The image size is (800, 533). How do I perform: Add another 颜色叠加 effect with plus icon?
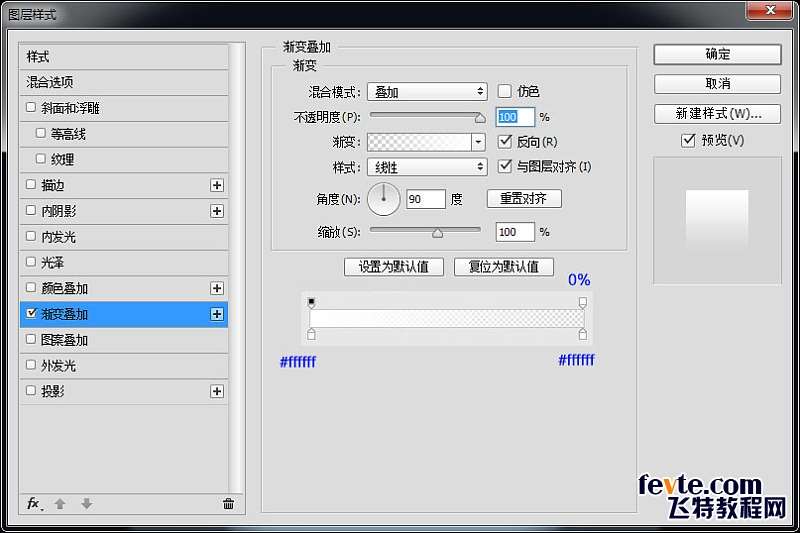(217, 288)
